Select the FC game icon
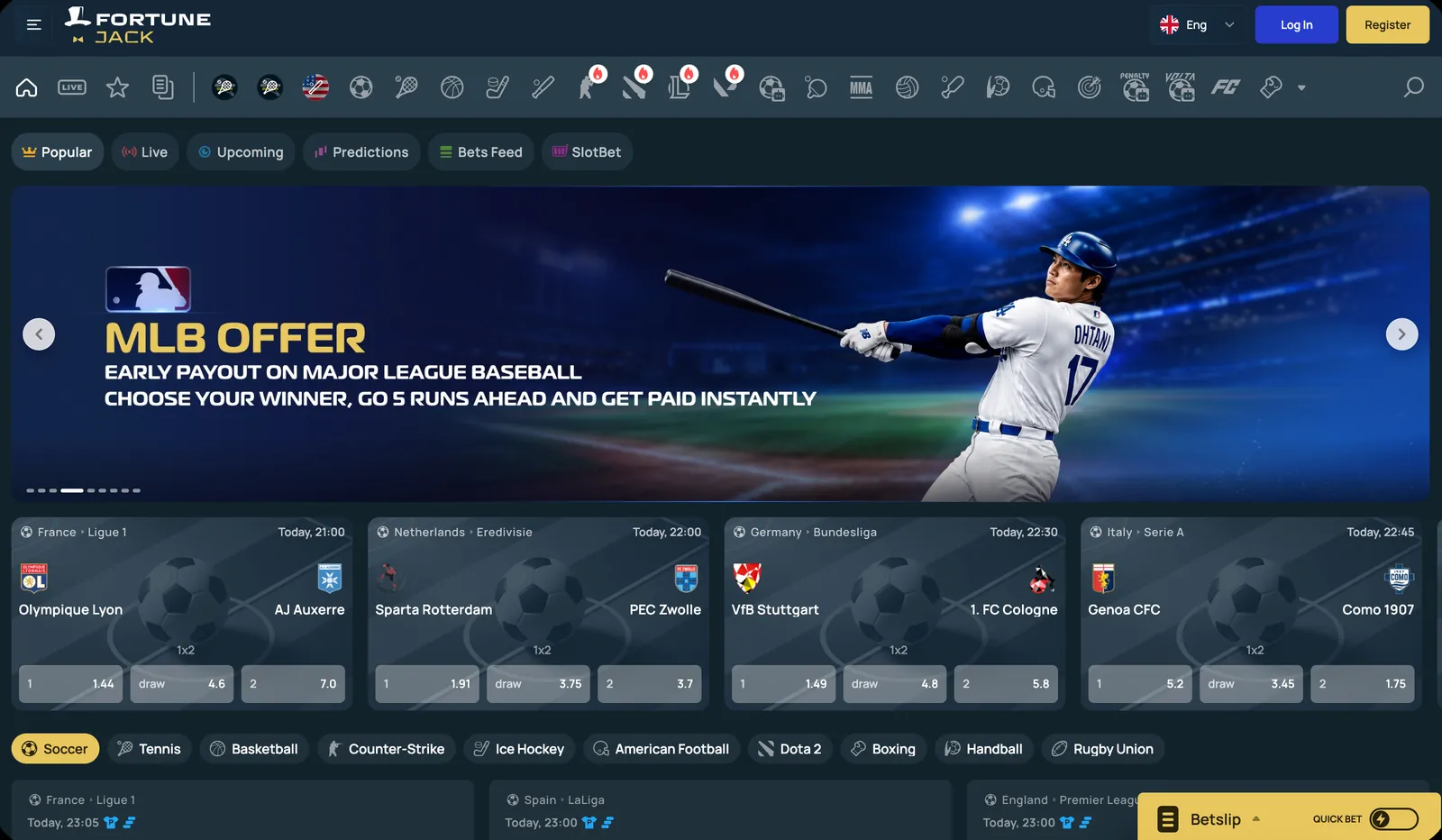This screenshot has width=1442, height=840. pos(1226,87)
